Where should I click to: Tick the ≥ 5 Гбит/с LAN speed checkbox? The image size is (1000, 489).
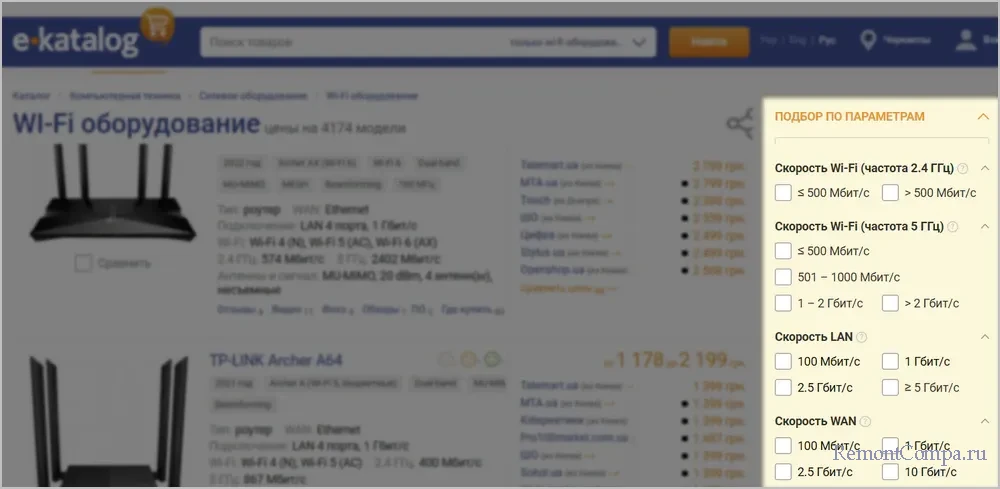coord(889,387)
